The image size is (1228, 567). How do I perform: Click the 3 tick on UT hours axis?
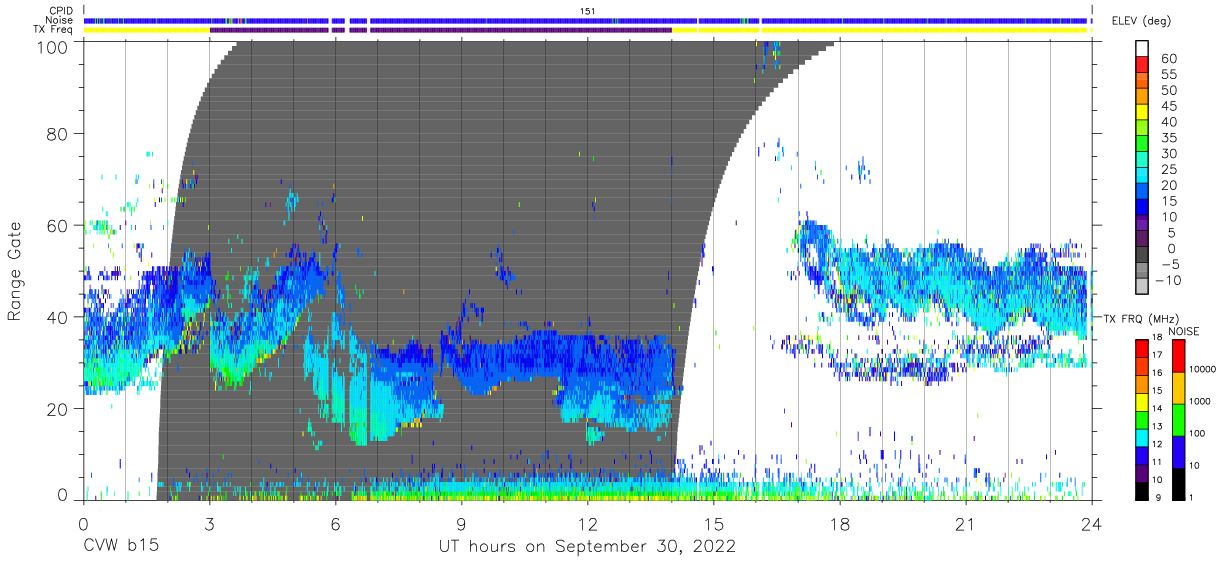[x=209, y=523]
